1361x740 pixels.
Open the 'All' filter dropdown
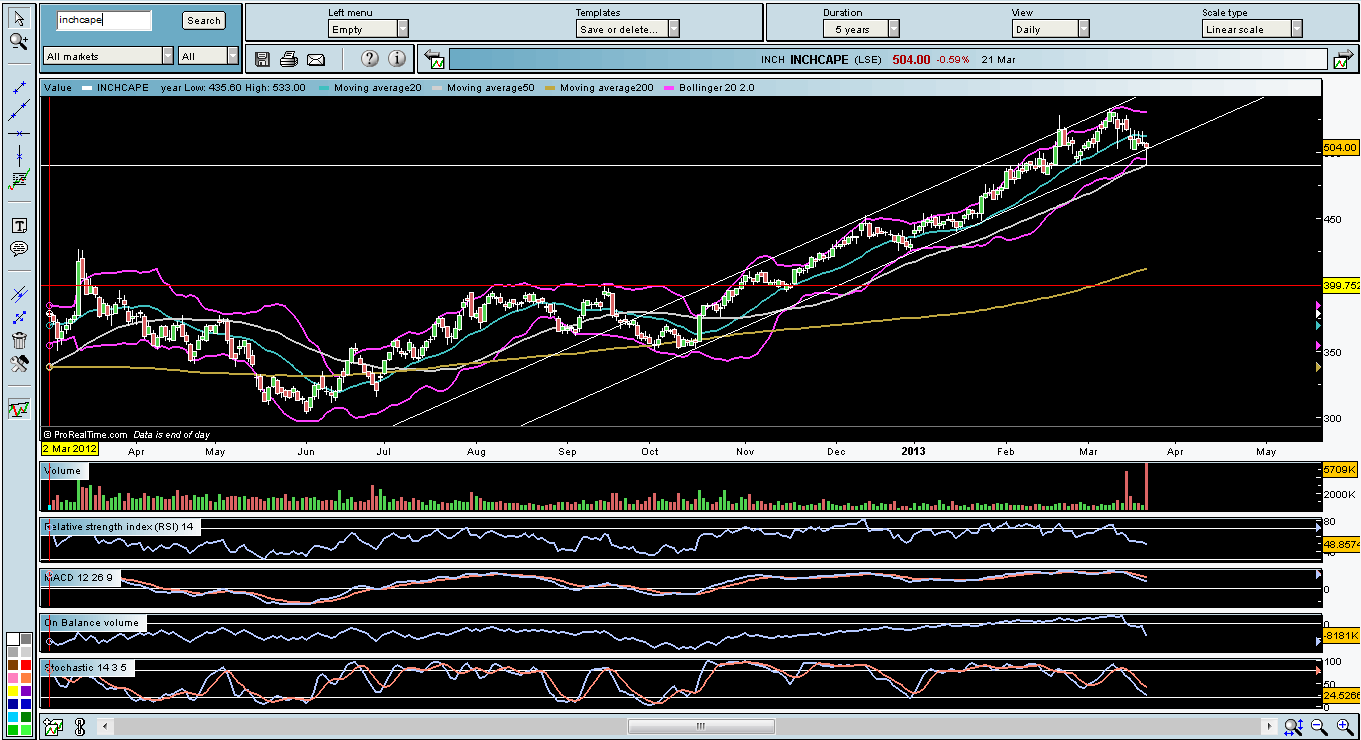coord(209,57)
